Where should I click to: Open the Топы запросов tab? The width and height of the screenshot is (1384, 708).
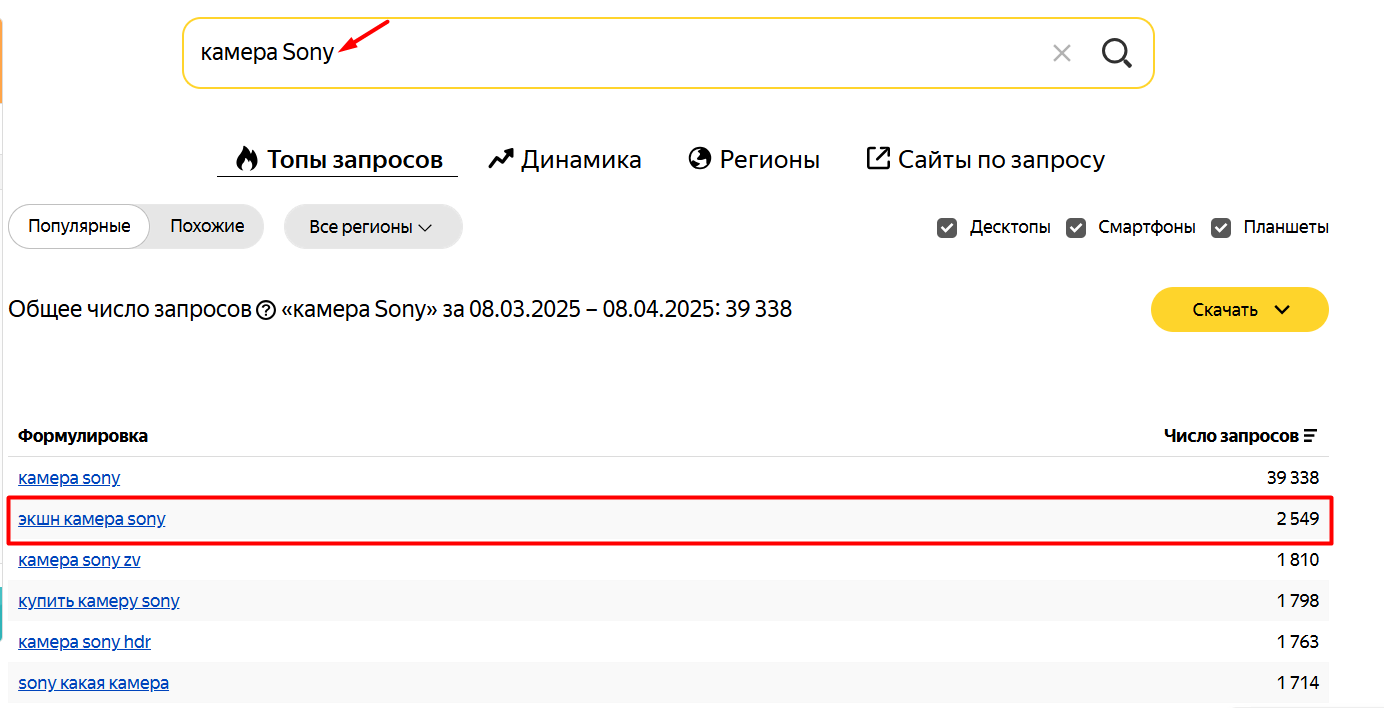[338, 159]
